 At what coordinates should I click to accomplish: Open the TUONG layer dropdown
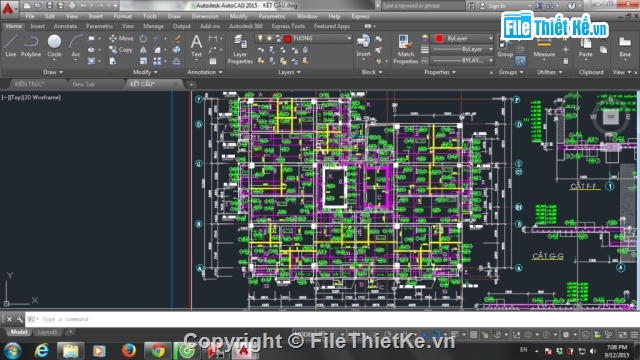point(349,38)
